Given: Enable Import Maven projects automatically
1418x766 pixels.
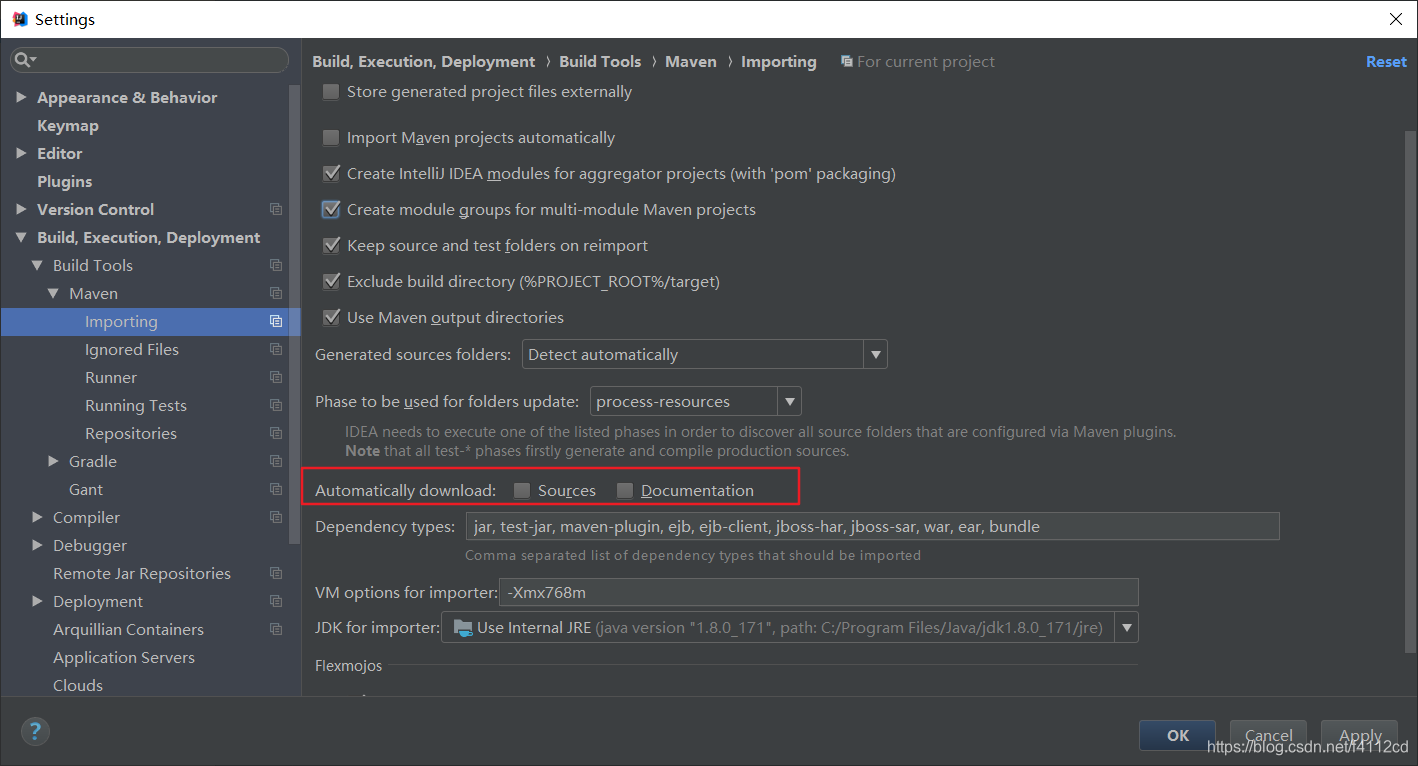Looking at the screenshot, I should [331, 138].
